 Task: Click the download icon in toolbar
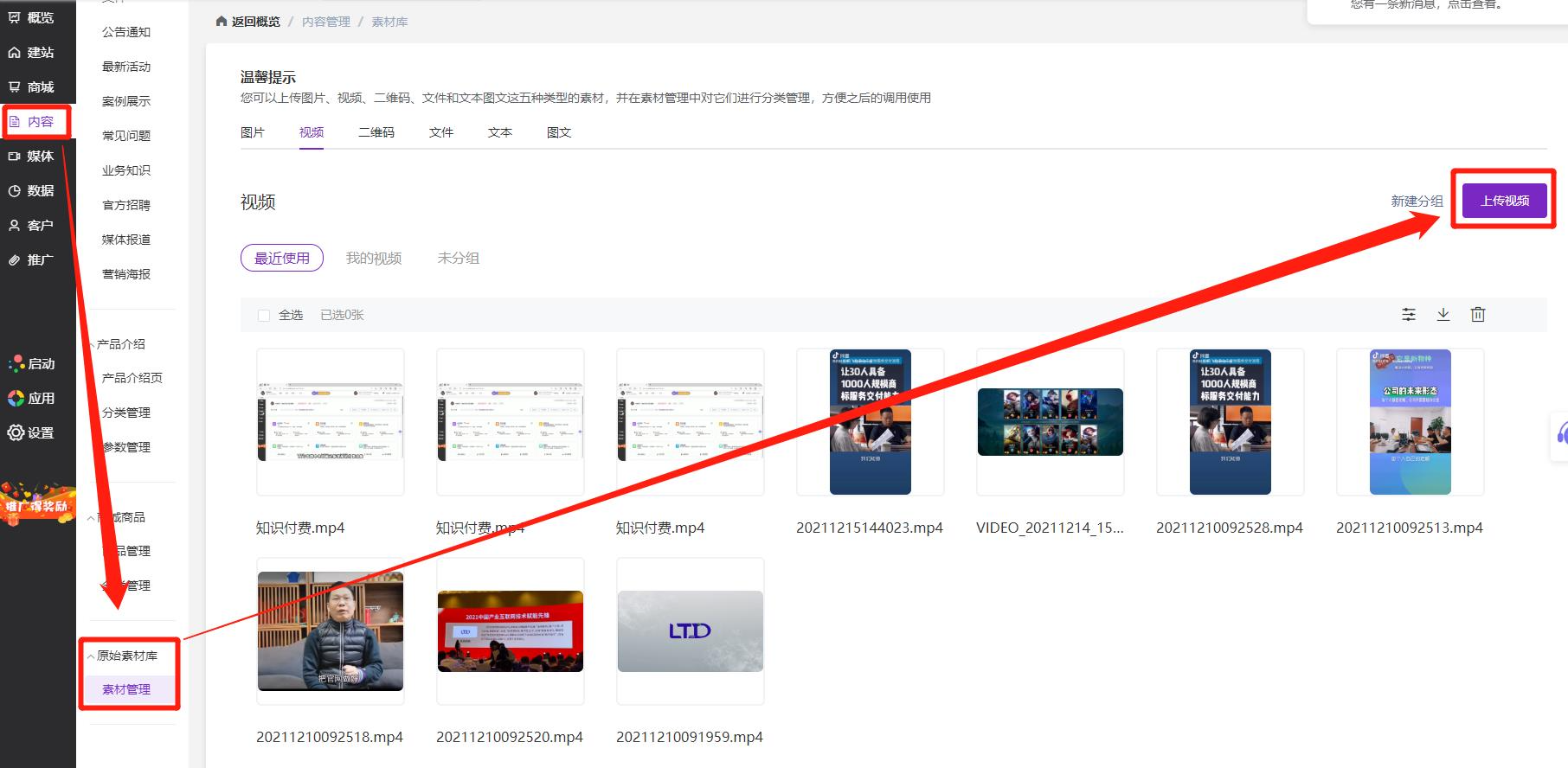coord(1443,315)
